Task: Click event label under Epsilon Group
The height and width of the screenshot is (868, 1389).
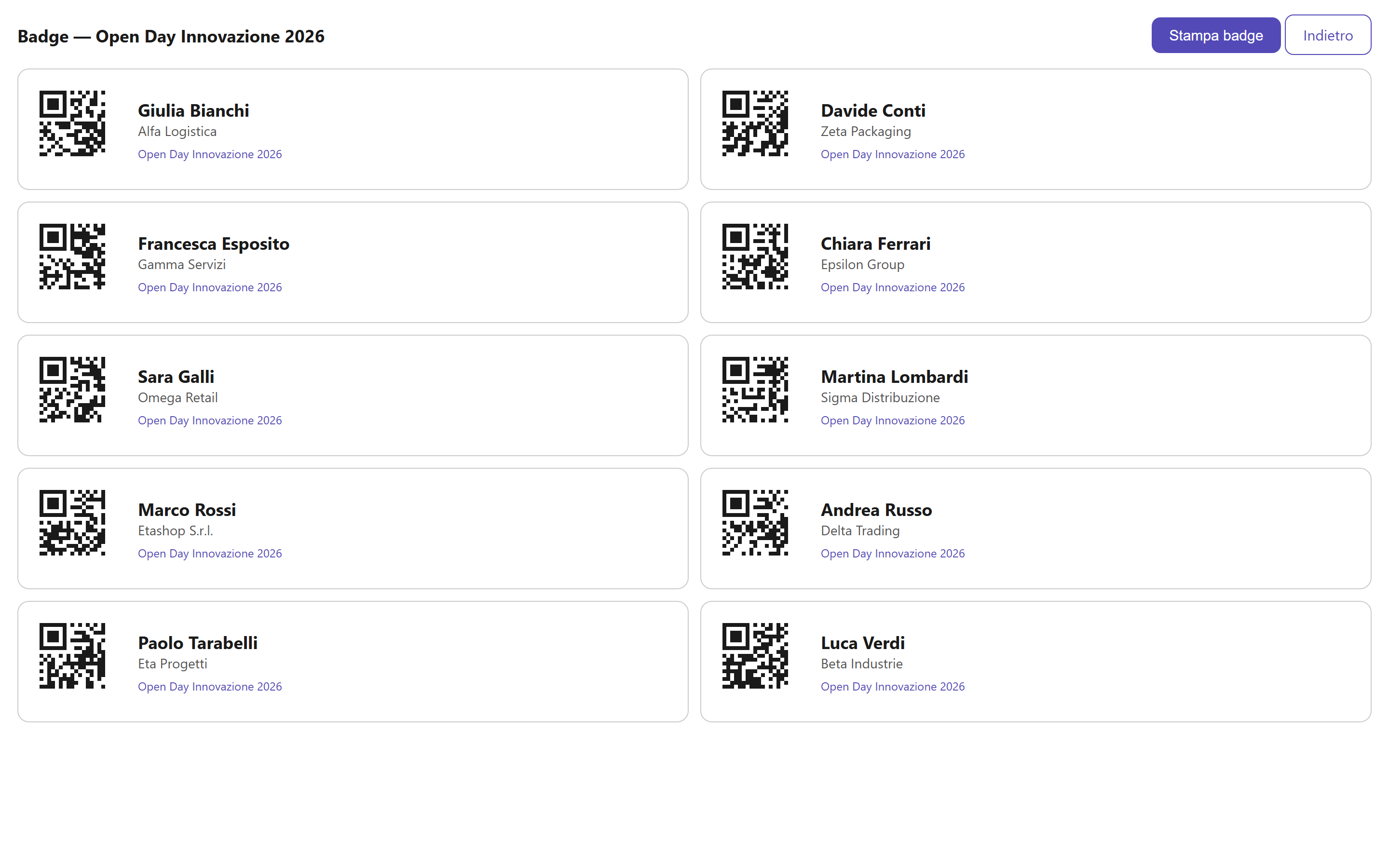Action: pyautogui.click(x=893, y=287)
